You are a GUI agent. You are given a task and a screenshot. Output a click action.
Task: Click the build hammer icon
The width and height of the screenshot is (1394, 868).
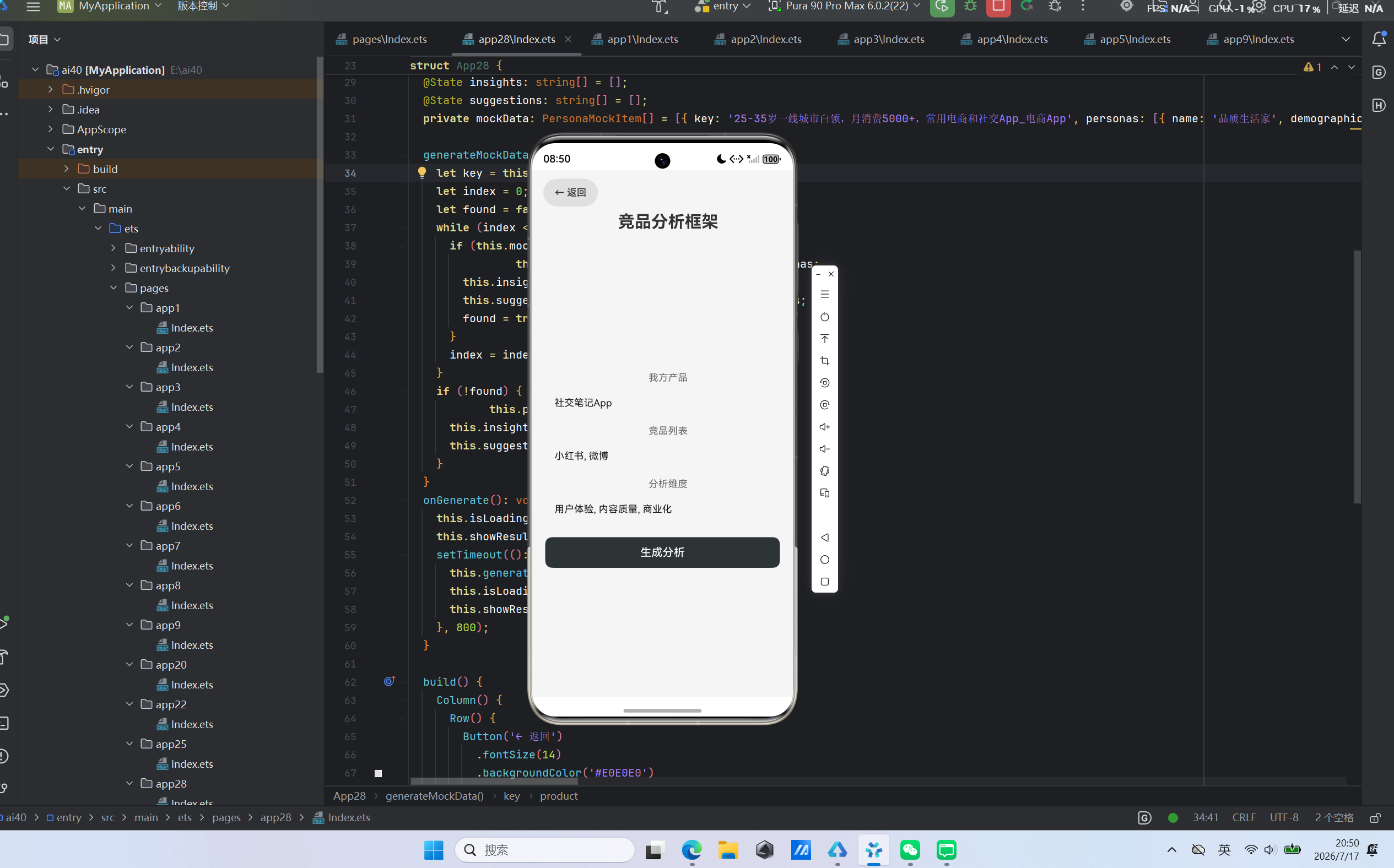tap(660, 6)
